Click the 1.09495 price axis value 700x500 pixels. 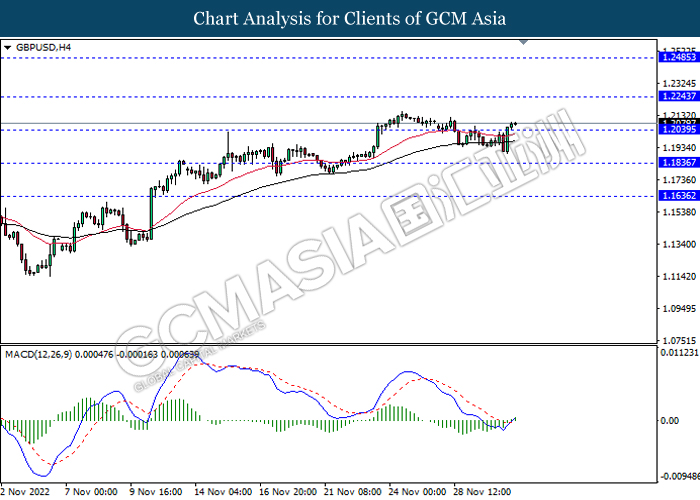(x=679, y=309)
